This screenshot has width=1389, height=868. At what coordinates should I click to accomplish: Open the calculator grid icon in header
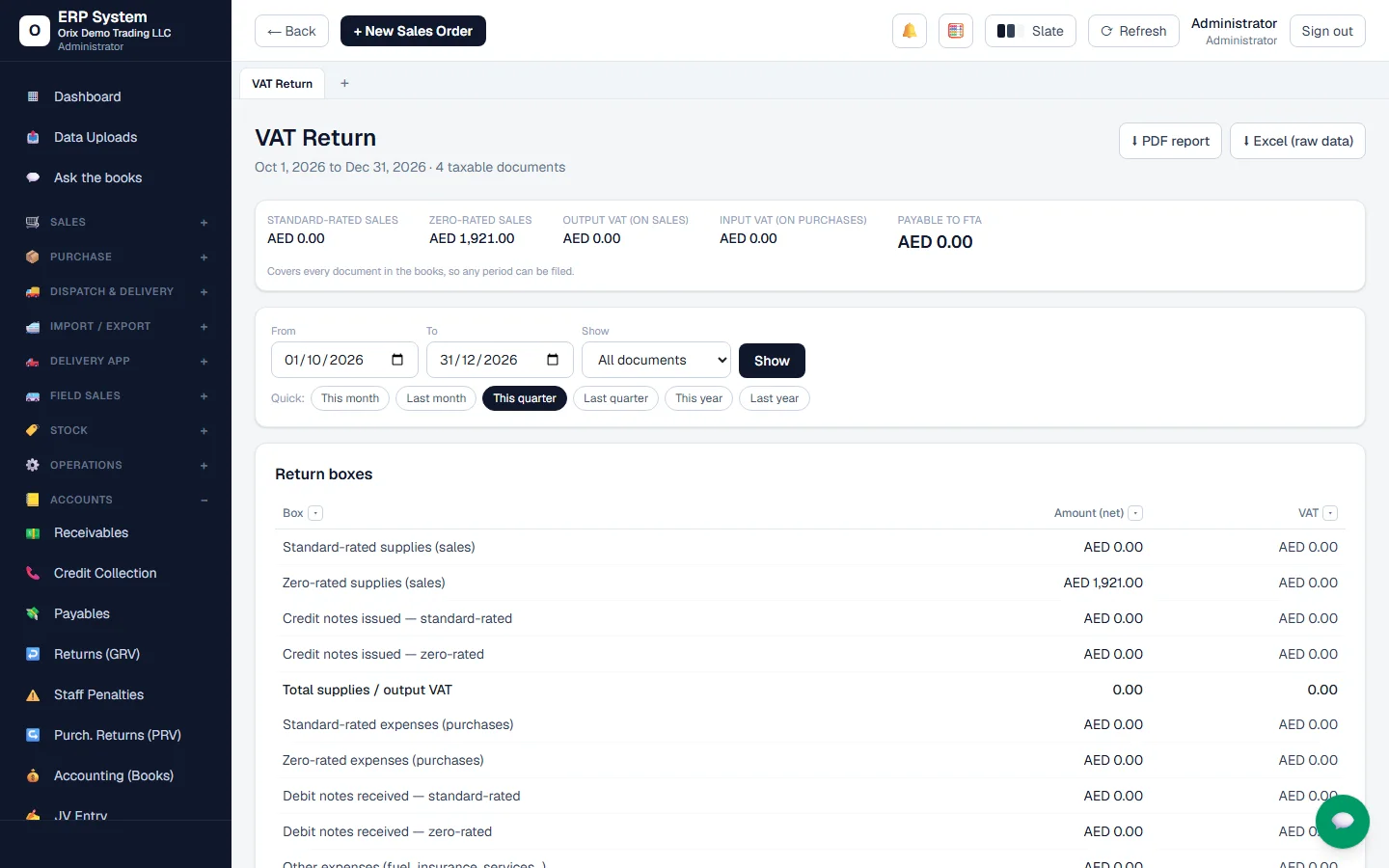coord(956,31)
